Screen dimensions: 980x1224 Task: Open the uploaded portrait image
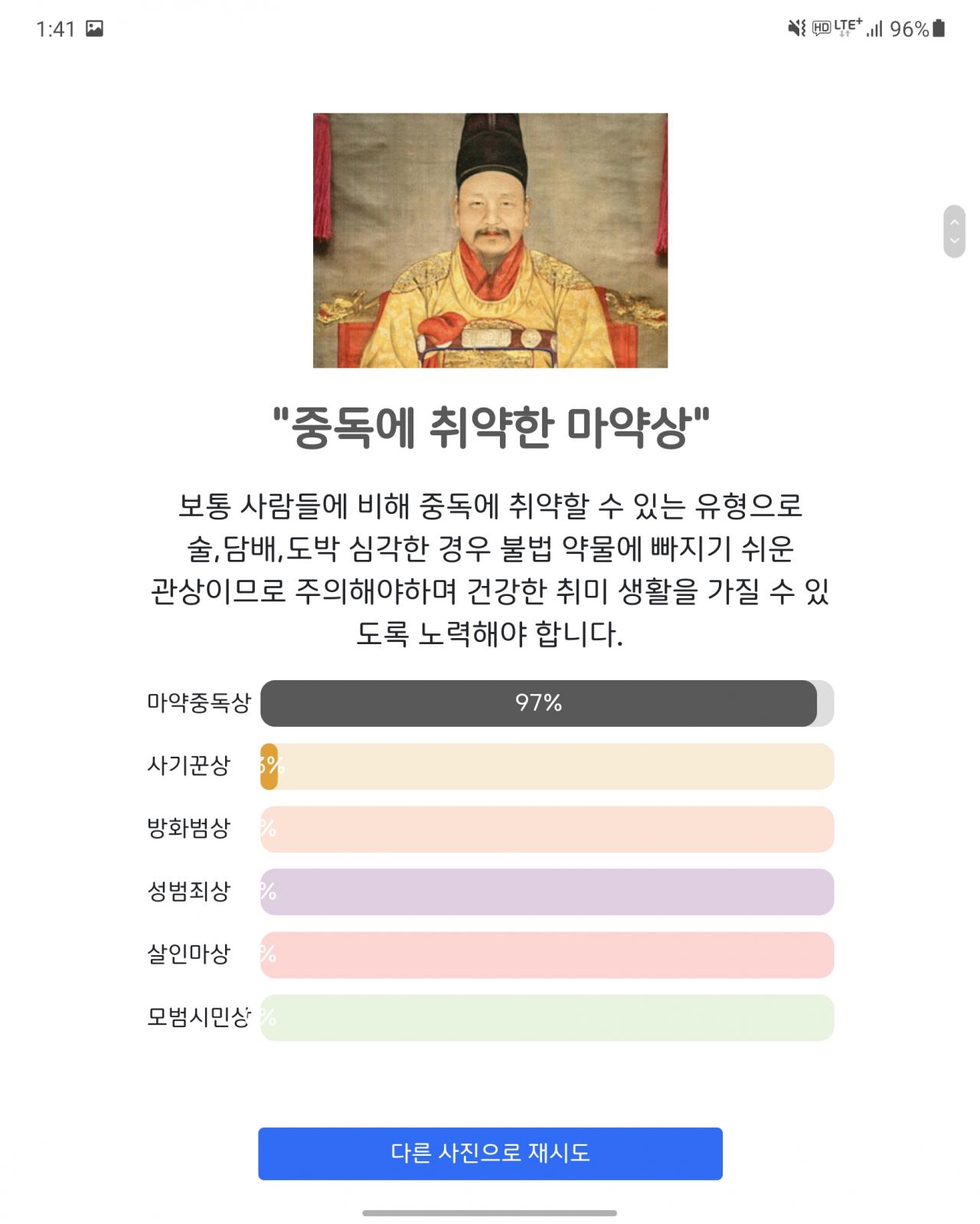[x=490, y=241]
